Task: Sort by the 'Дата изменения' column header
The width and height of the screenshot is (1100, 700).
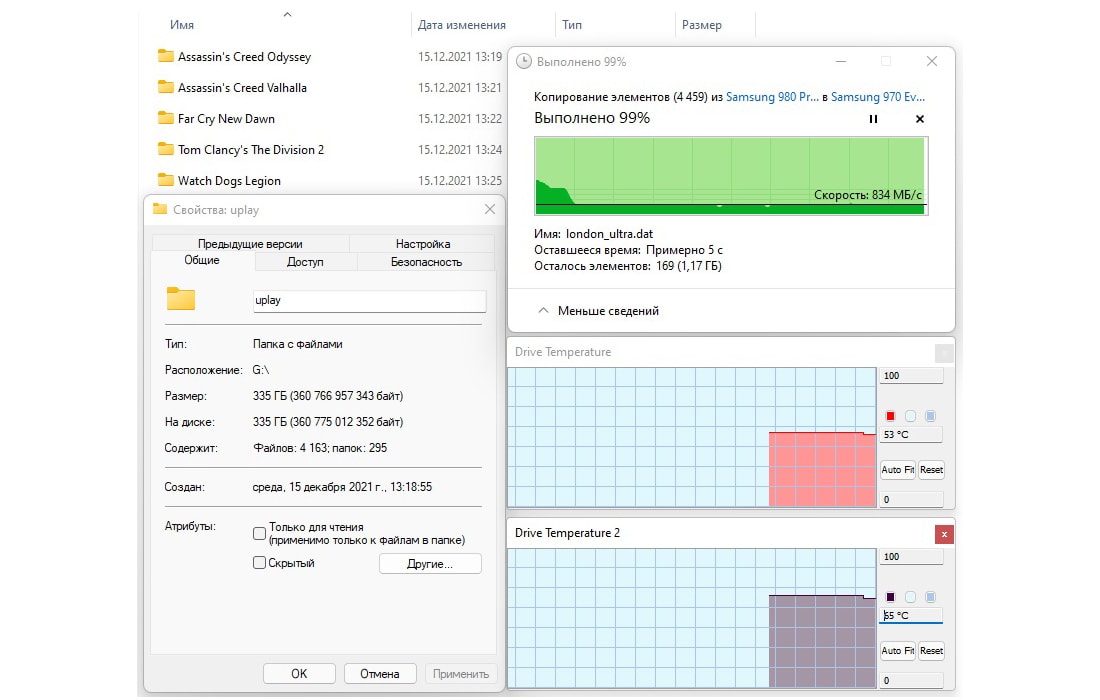Action: (x=462, y=25)
